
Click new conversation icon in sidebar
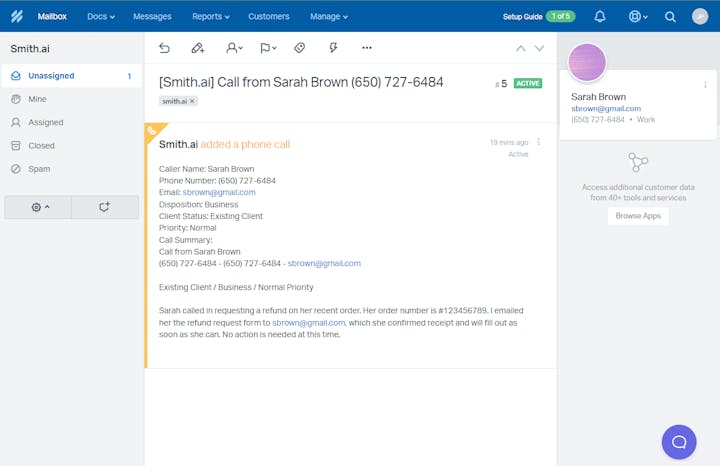[x=104, y=207]
